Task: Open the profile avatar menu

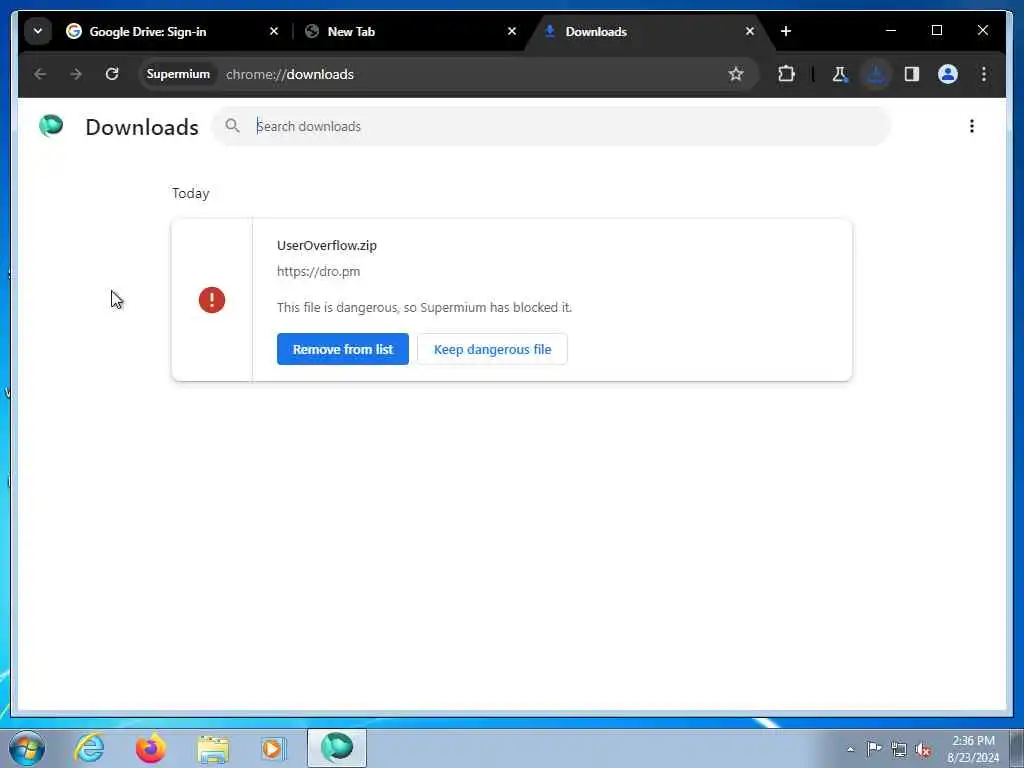Action: (x=948, y=74)
